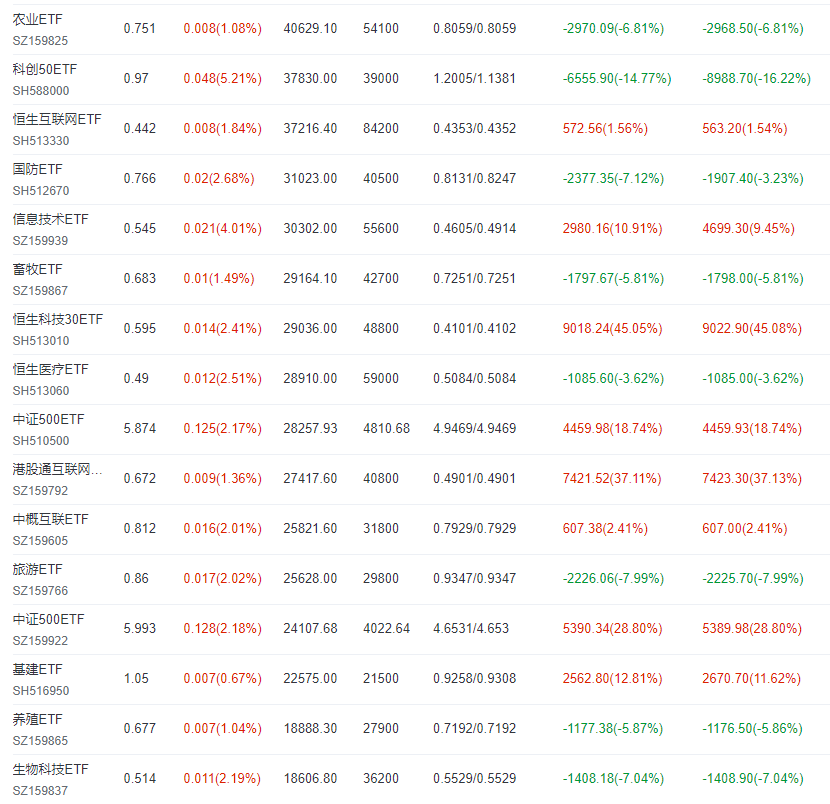Open the 港股通互联网 fund name

(58, 469)
